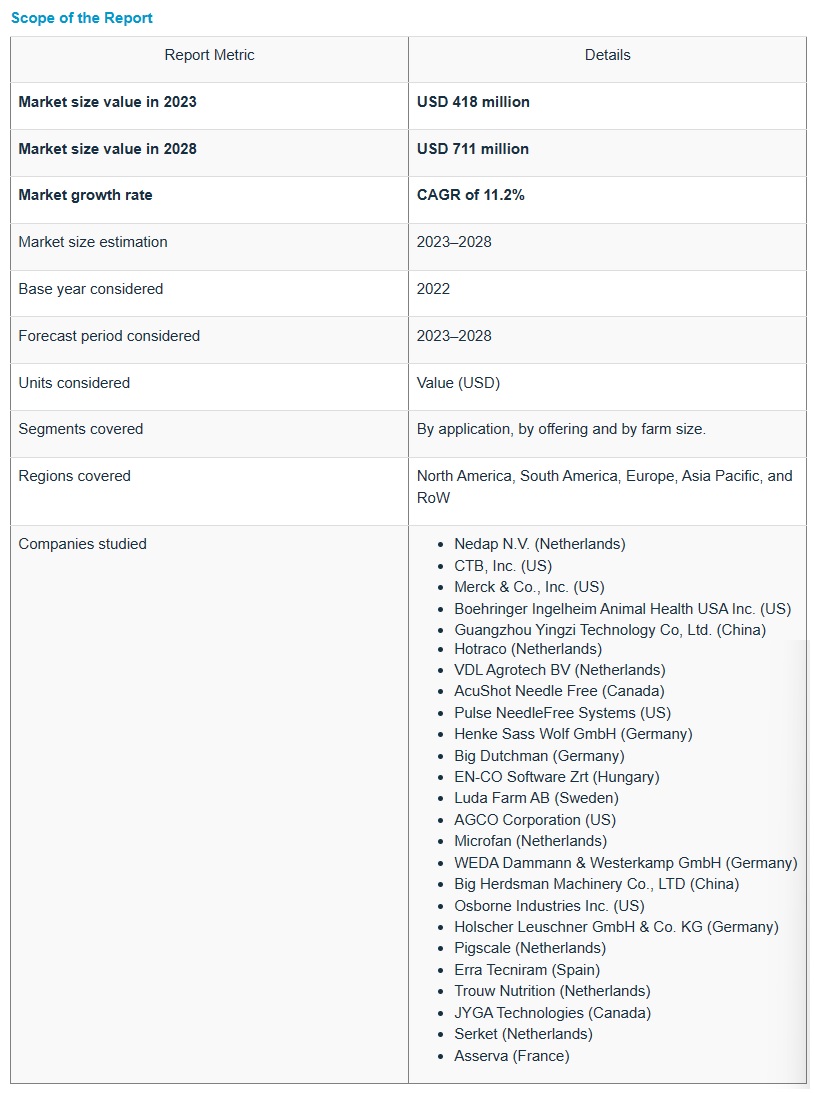The image size is (815, 1093).
Task: Select 'Big Dutchman (Germany)' in the list
Action: 539,756
